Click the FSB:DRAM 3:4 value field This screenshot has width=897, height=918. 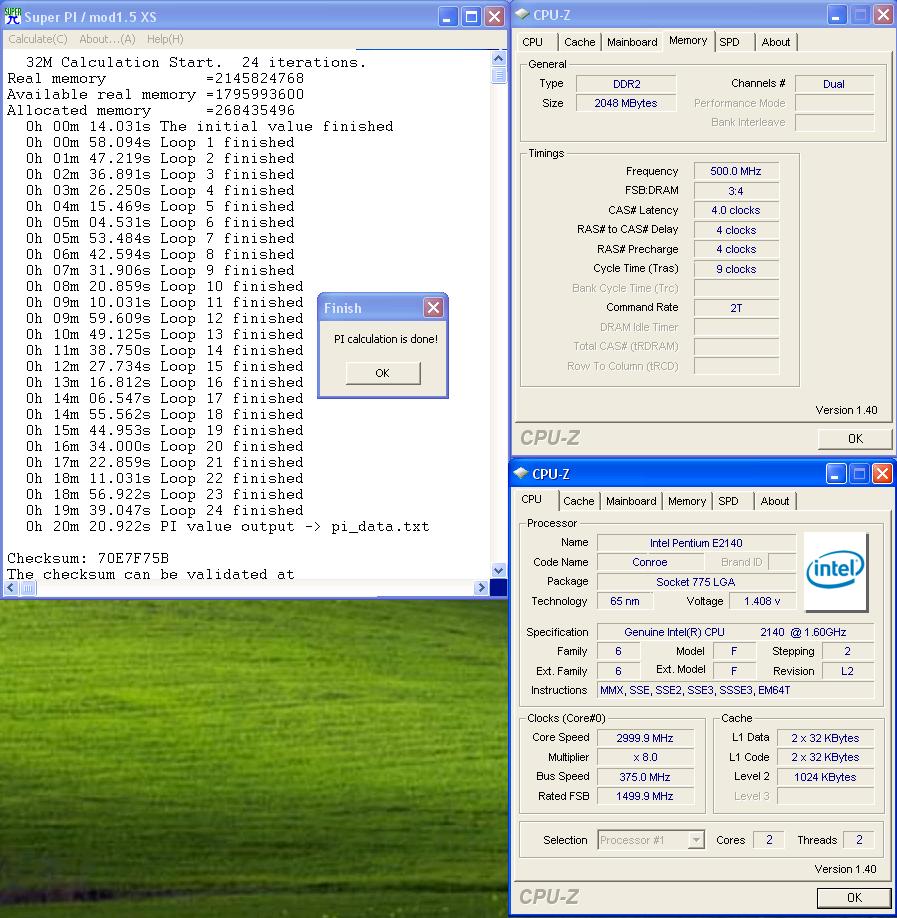tap(736, 191)
